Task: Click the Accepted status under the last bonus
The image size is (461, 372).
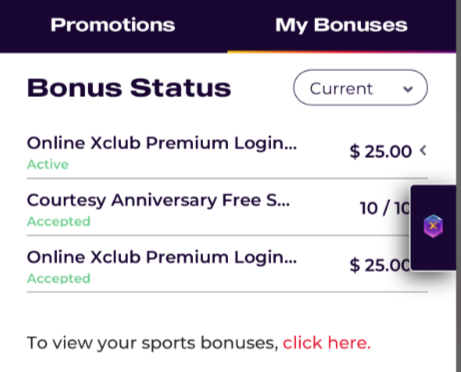Action: tap(59, 278)
